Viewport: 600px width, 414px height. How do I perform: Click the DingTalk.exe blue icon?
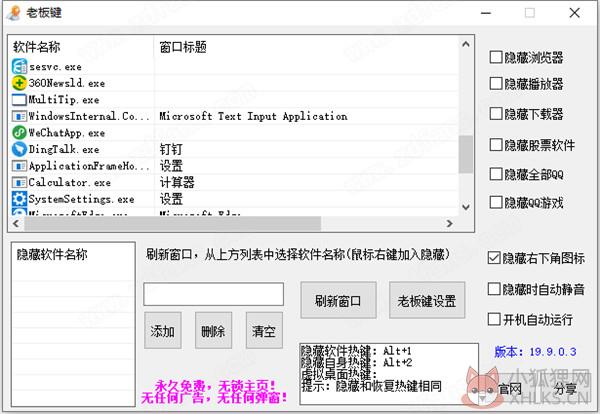(x=19, y=149)
